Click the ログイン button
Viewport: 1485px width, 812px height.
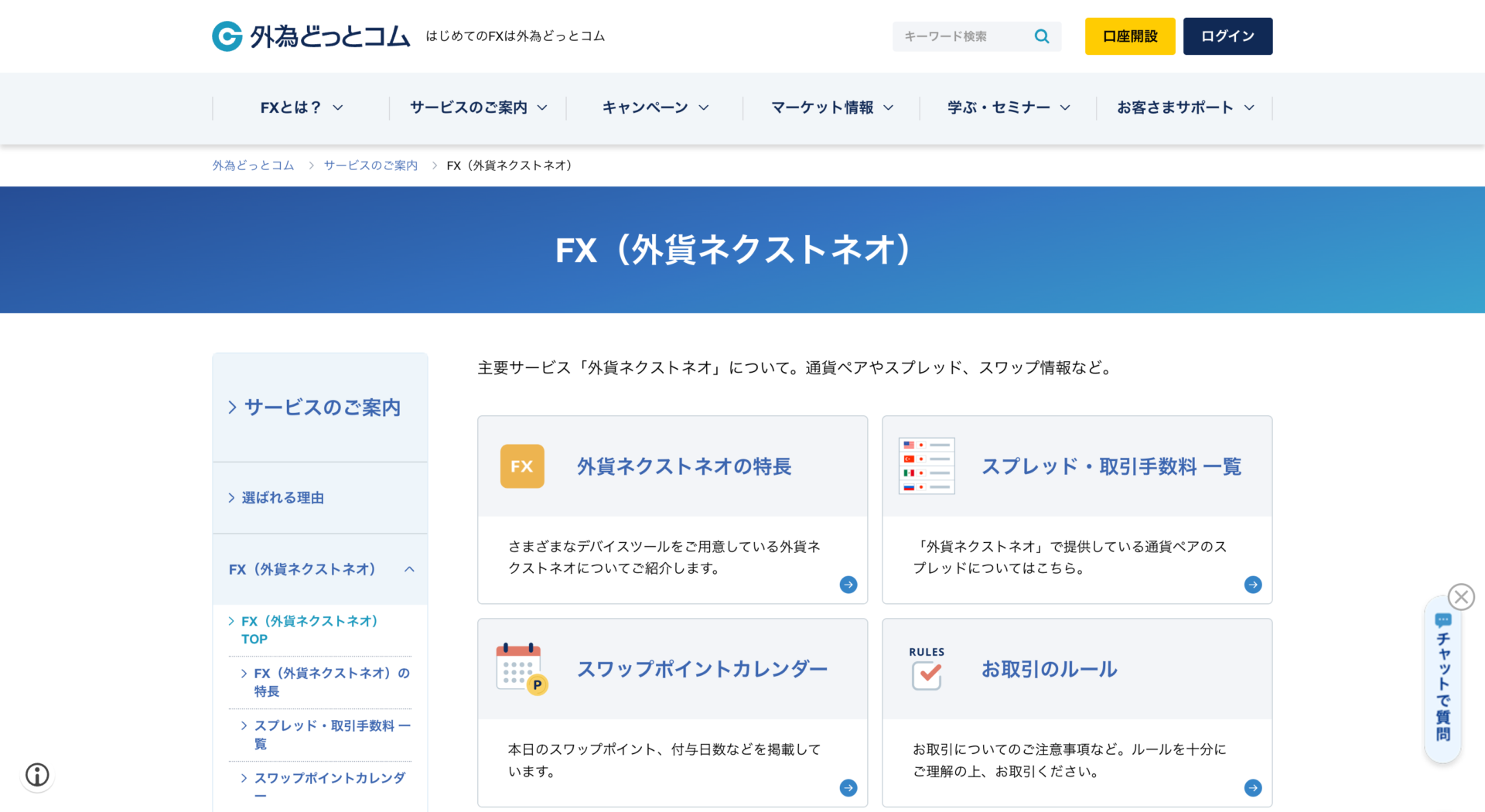click(1227, 36)
